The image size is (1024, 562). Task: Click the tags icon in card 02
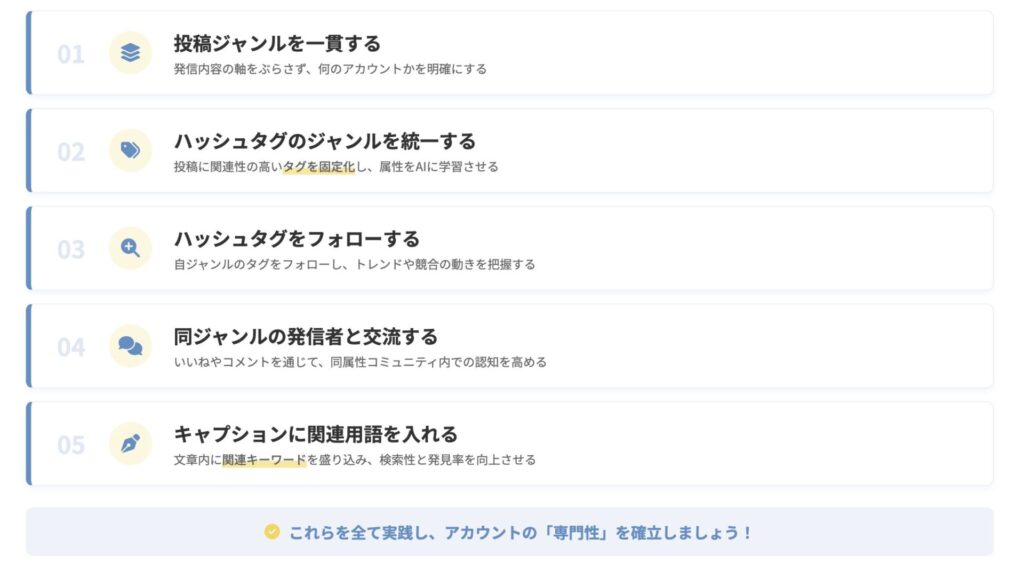(x=130, y=150)
